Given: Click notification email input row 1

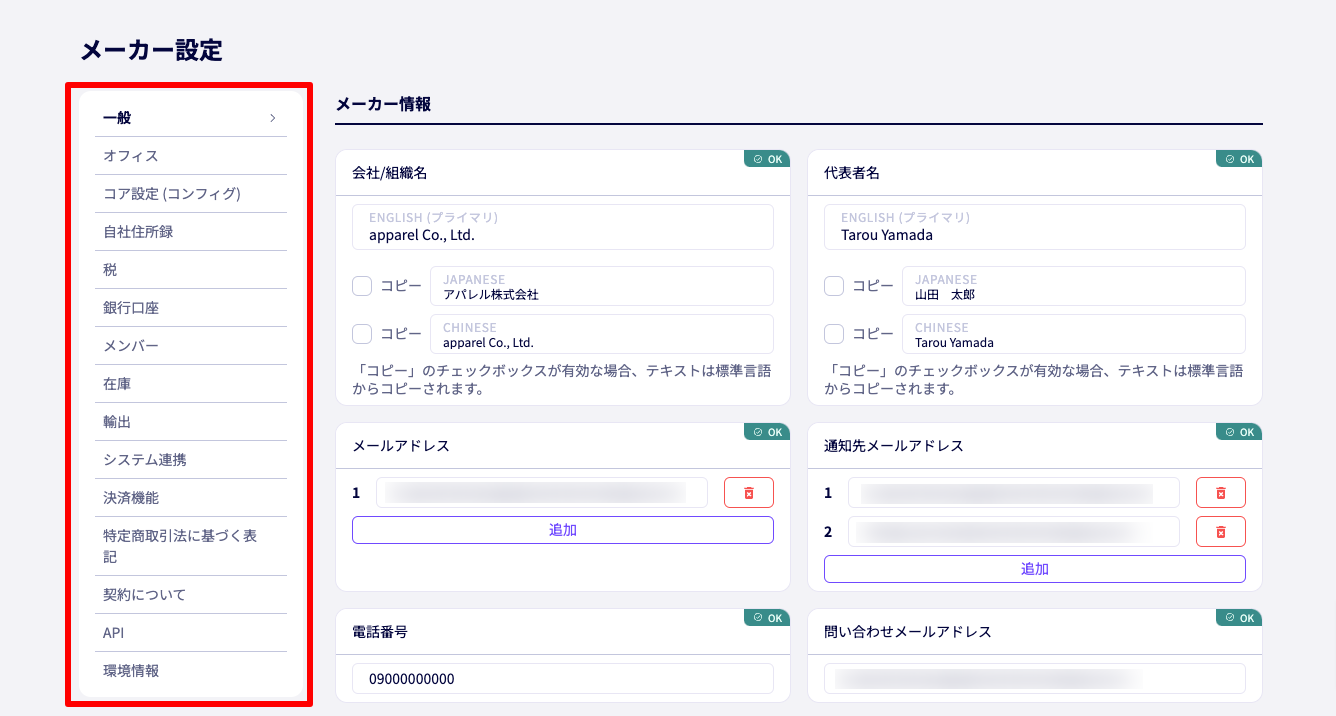Looking at the screenshot, I should (x=1014, y=493).
